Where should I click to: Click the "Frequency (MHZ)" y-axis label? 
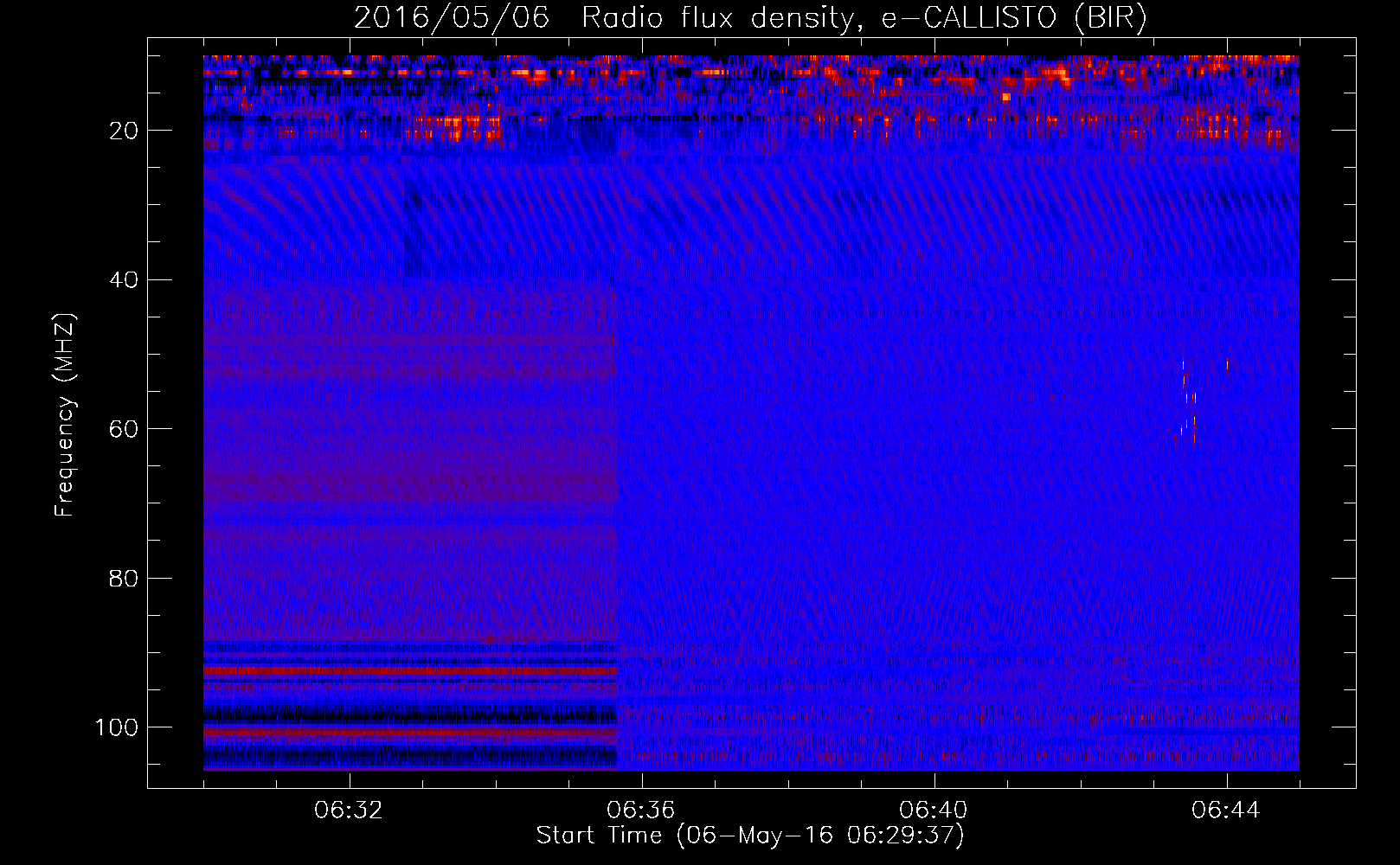65,414
